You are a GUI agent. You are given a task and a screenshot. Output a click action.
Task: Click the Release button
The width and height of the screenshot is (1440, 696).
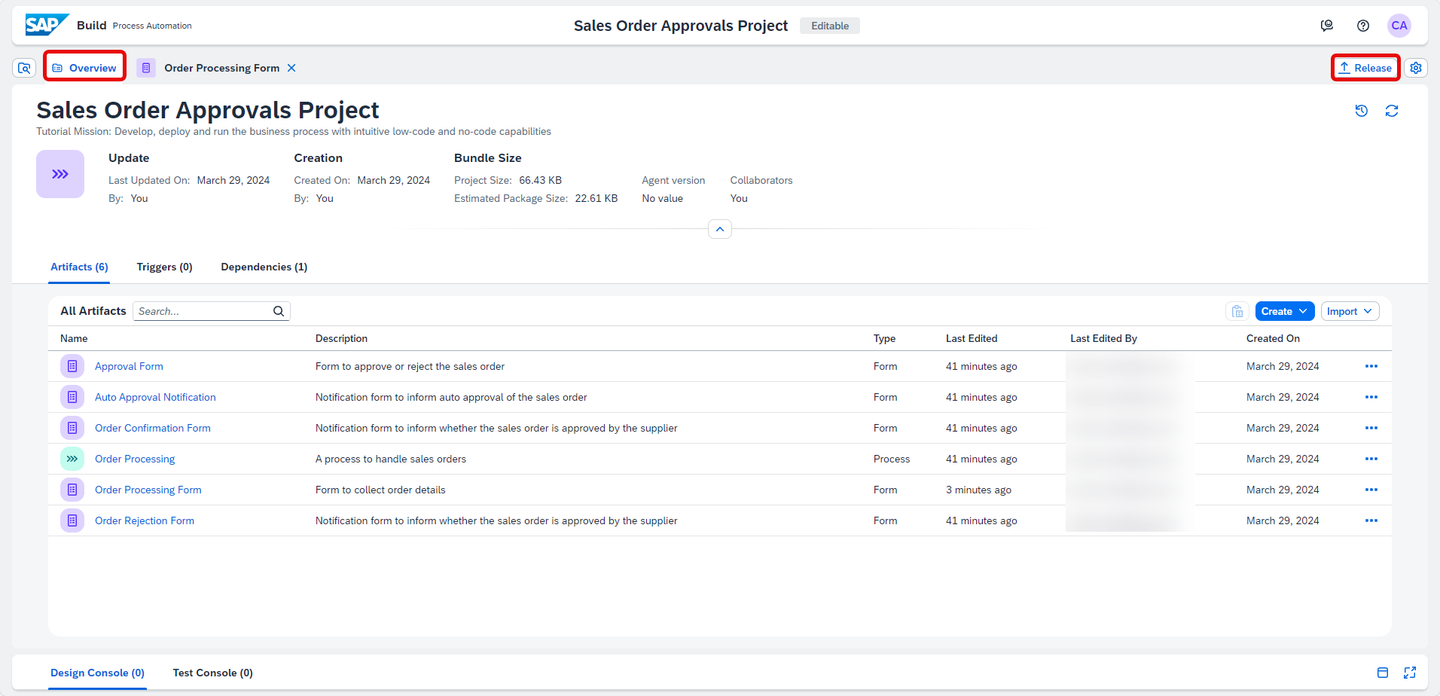pos(1365,68)
